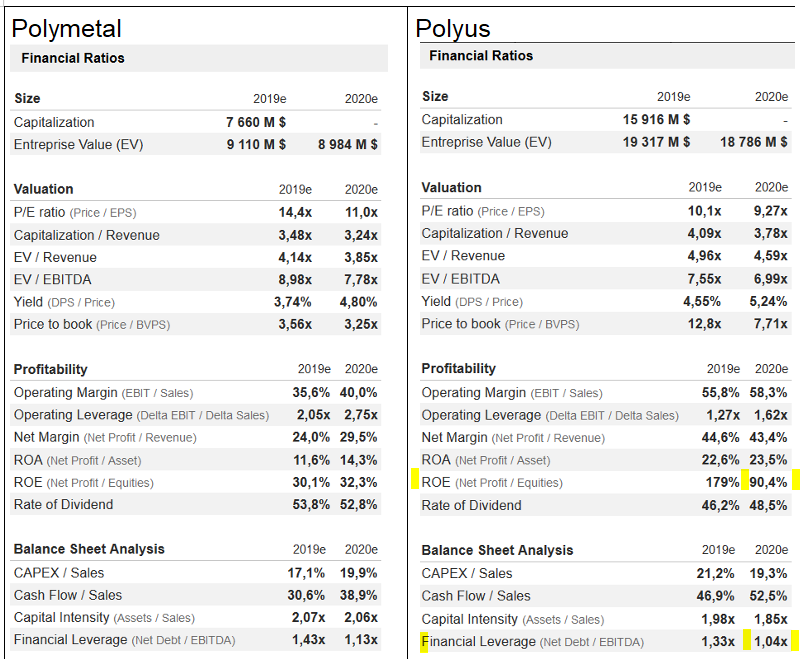This screenshot has width=800, height=659.
Task: Select Polymetal's Enterprise Value (EV) row label
Action: (x=78, y=144)
